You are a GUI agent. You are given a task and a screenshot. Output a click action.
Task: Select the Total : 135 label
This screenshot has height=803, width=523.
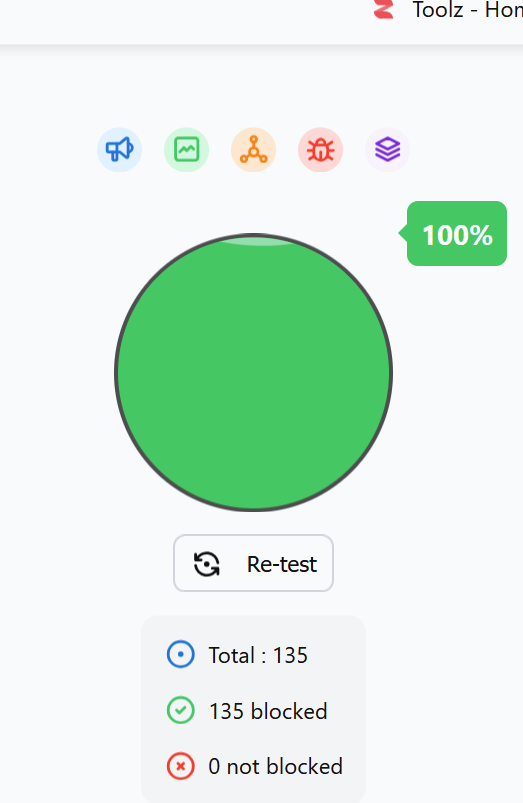pyautogui.click(x=258, y=655)
